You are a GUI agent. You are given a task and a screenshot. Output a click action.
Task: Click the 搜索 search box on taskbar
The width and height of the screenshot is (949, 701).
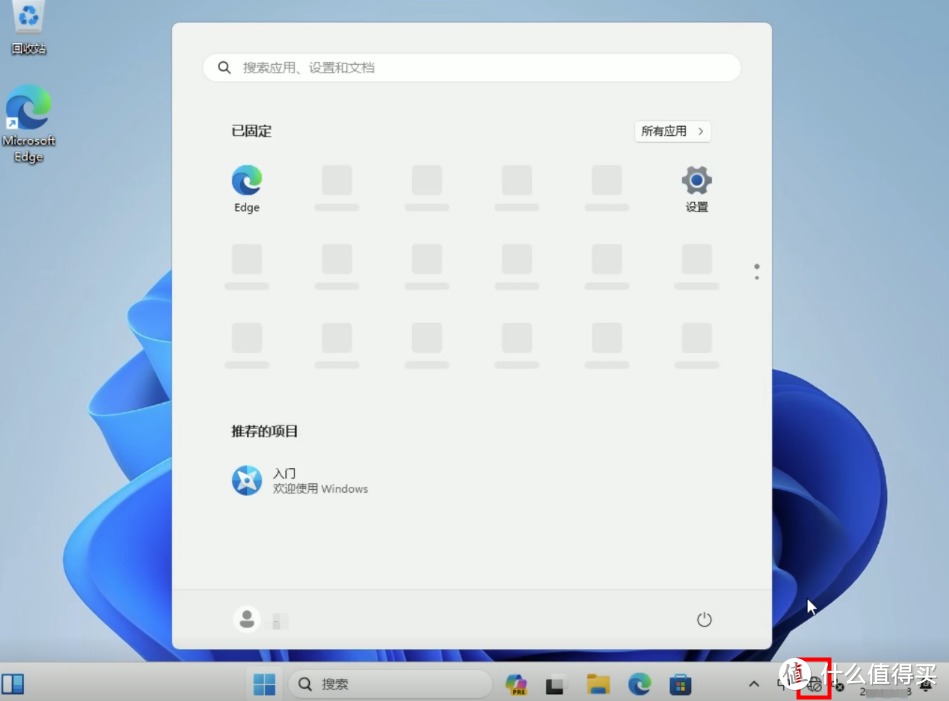point(390,684)
